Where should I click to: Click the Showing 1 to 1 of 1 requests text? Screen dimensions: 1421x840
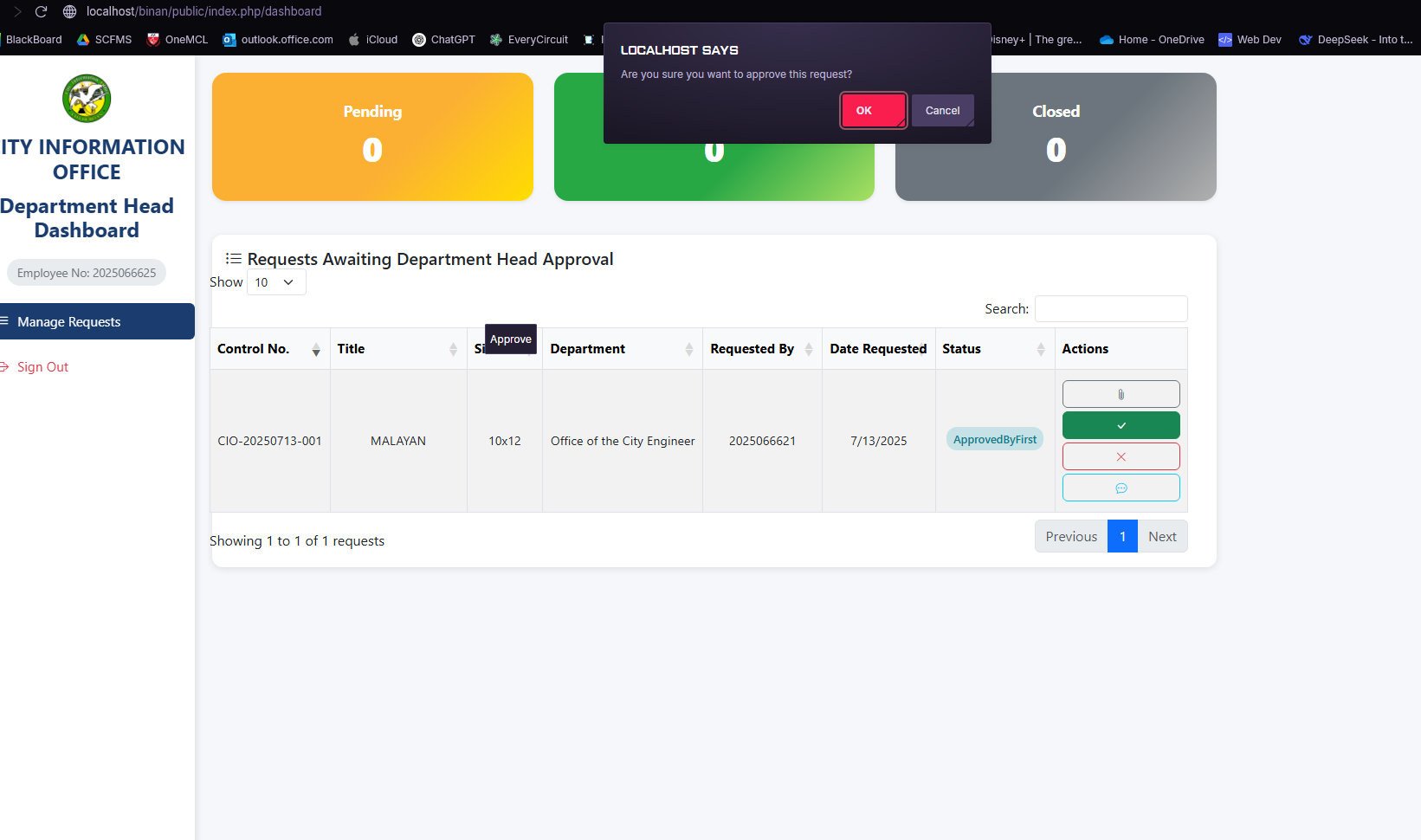point(297,540)
